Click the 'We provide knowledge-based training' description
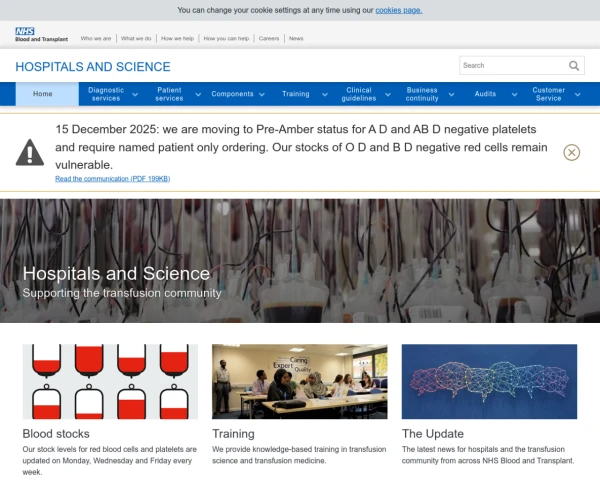Image resolution: width=600 pixels, height=480 pixels. point(299,455)
